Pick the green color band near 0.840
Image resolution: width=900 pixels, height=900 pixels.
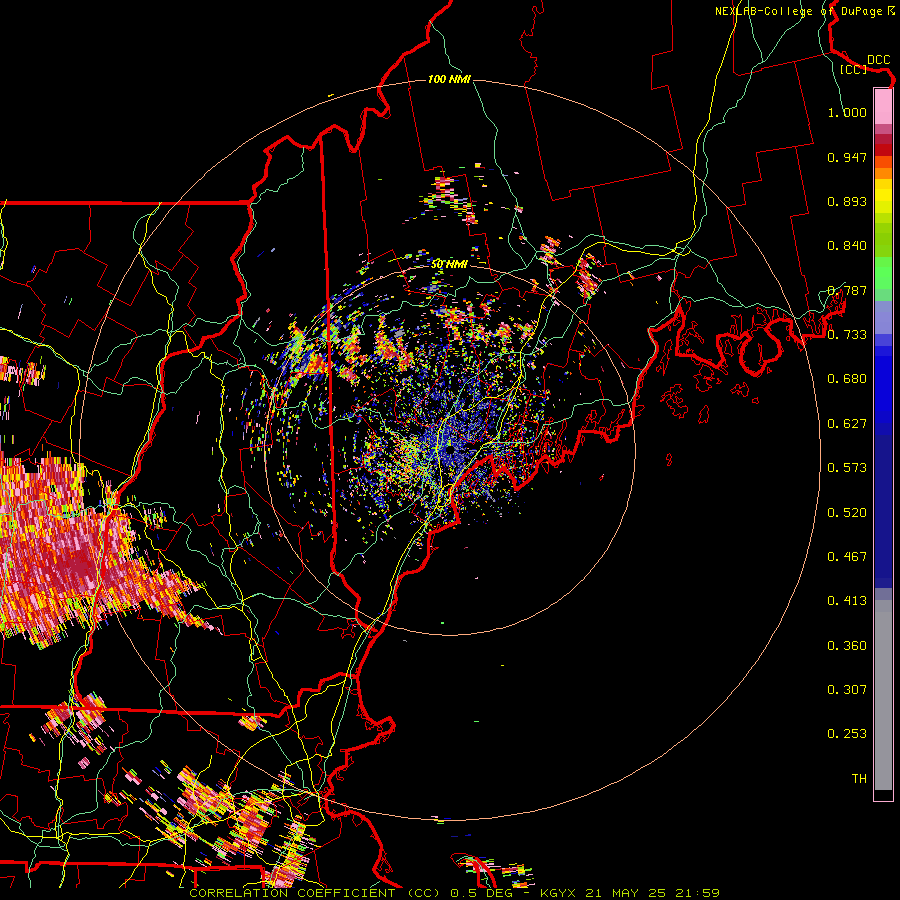[x=883, y=239]
